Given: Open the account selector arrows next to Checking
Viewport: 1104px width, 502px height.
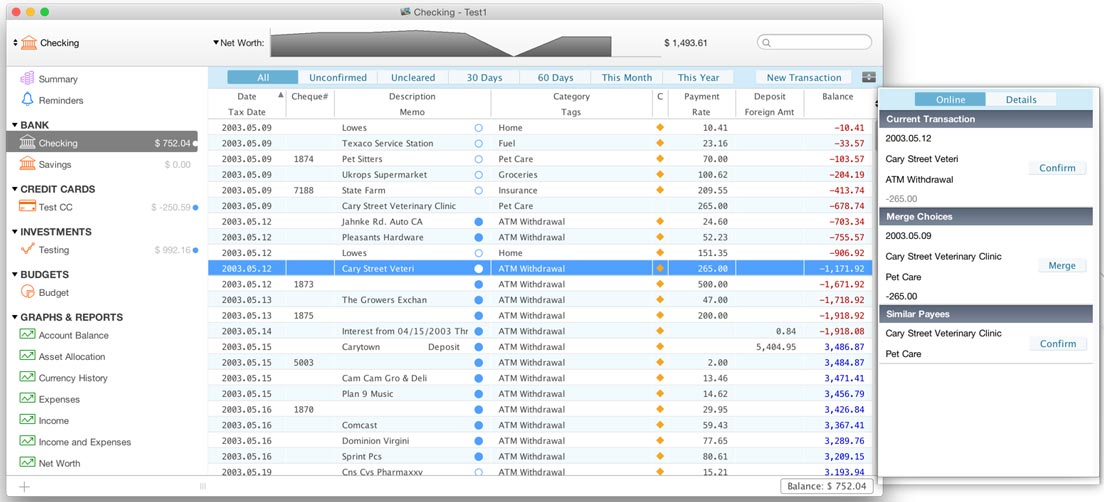Looking at the screenshot, I should click(x=15, y=43).
